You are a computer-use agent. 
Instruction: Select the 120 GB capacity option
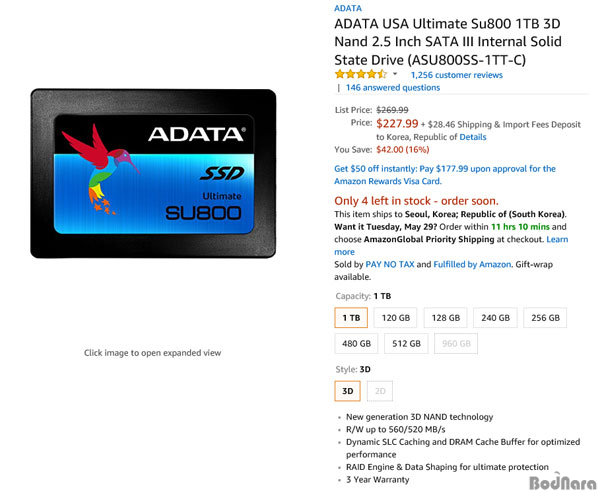395,318
